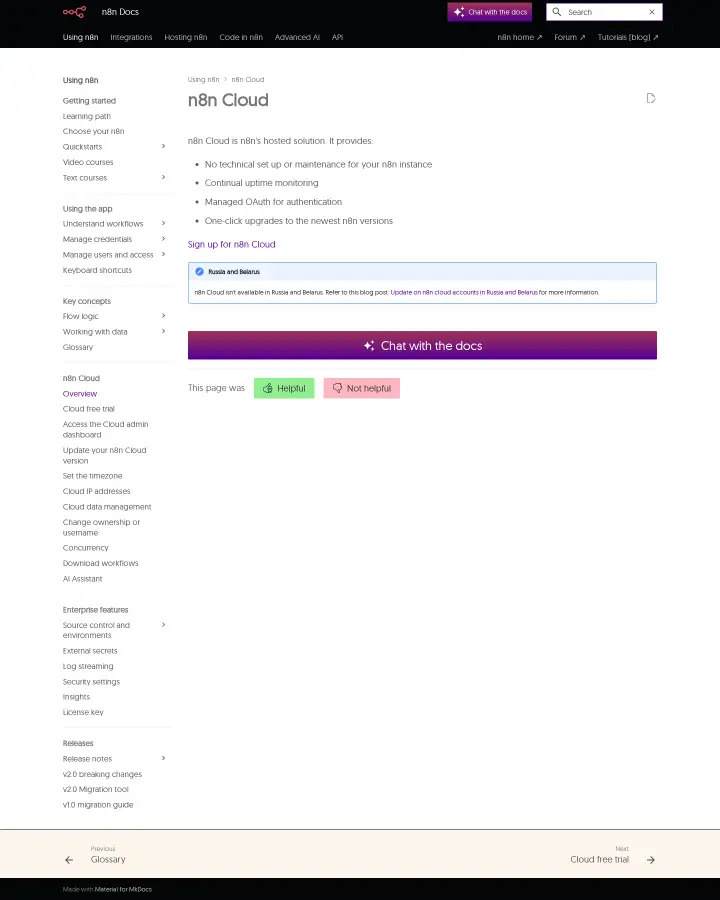Open the Integrations tab
Screen dimensions: 720x900
coord(131,37)
